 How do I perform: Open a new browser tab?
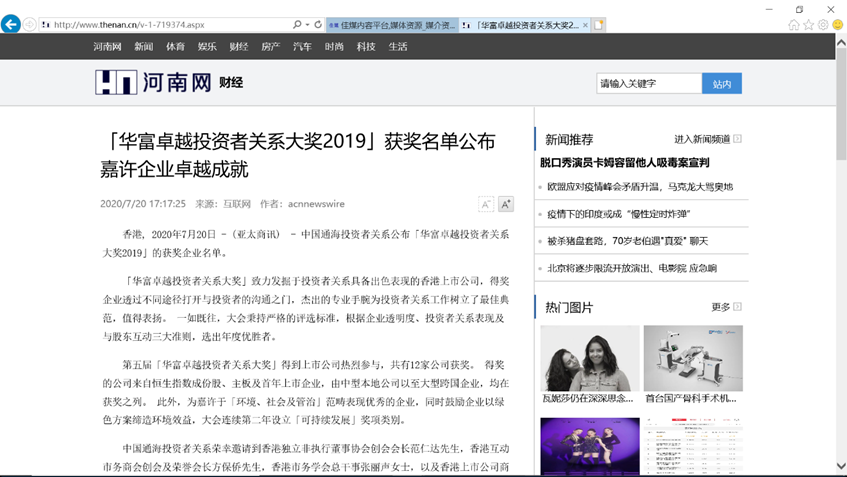click(599, 25)
